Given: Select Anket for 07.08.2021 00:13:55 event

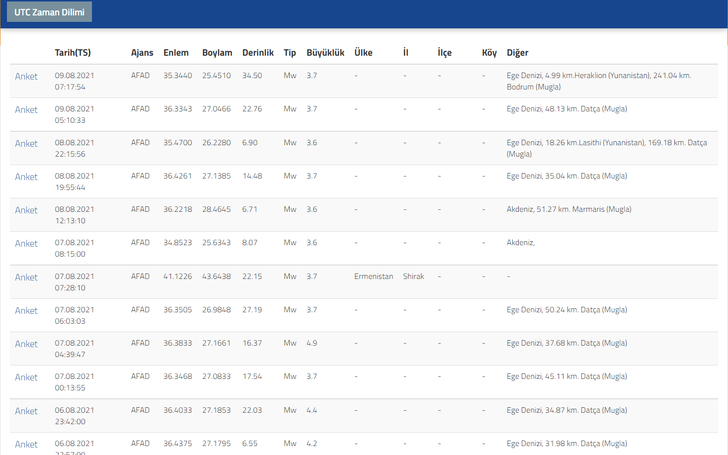Looking at the screenshot, I should tap(26, 378).
